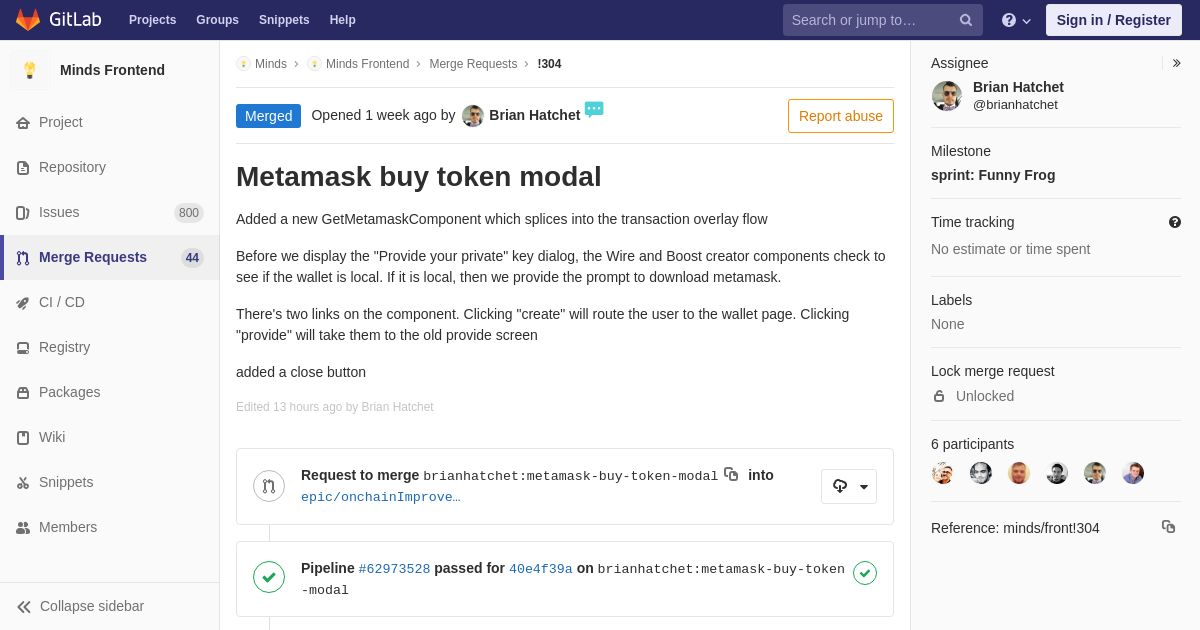Viewport: 1200px width, 630px height.
Task: Collapse sidebar toggle at bottom left
Action: (81, 606)
